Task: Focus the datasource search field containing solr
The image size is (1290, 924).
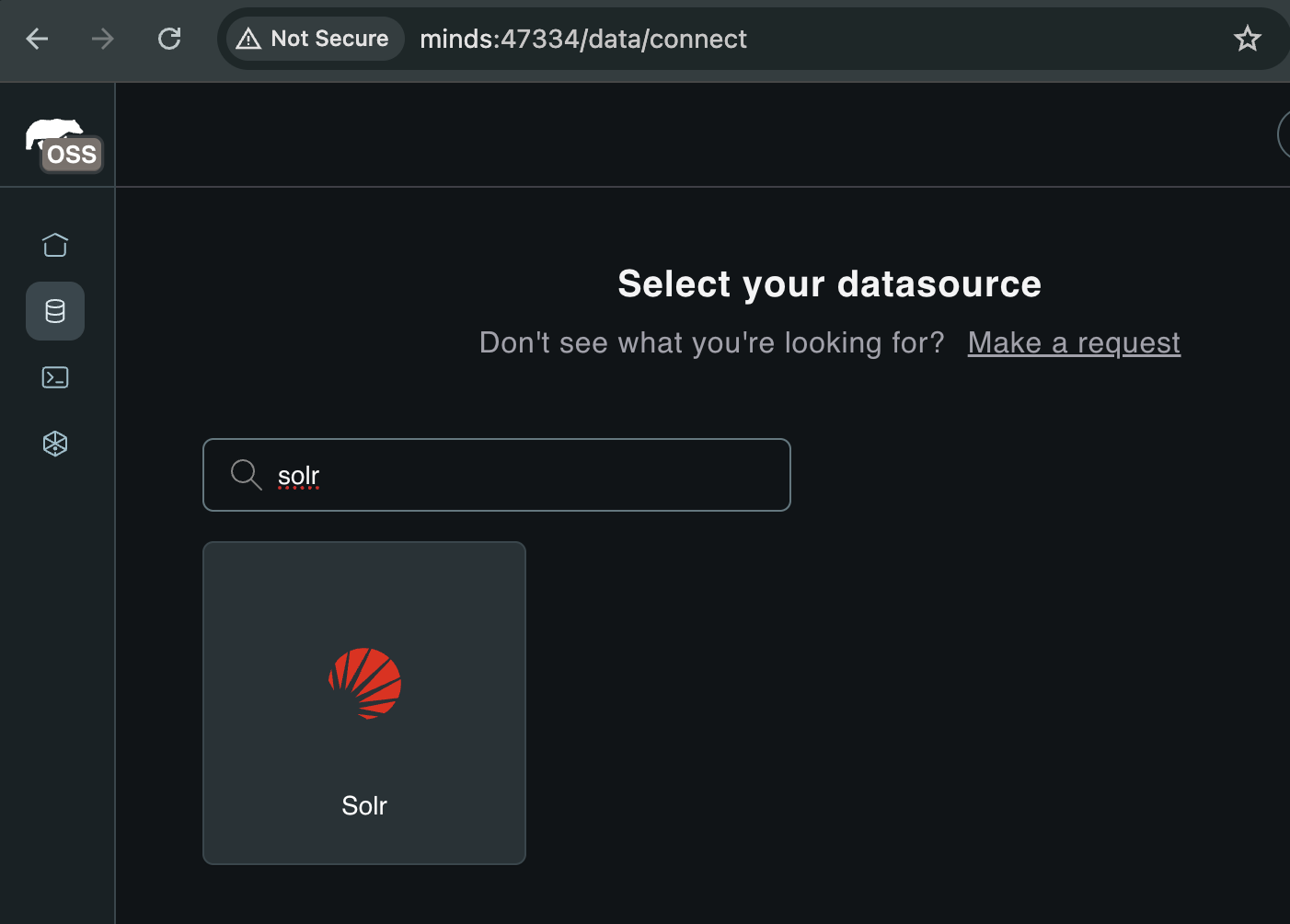Action: point(497,475)
